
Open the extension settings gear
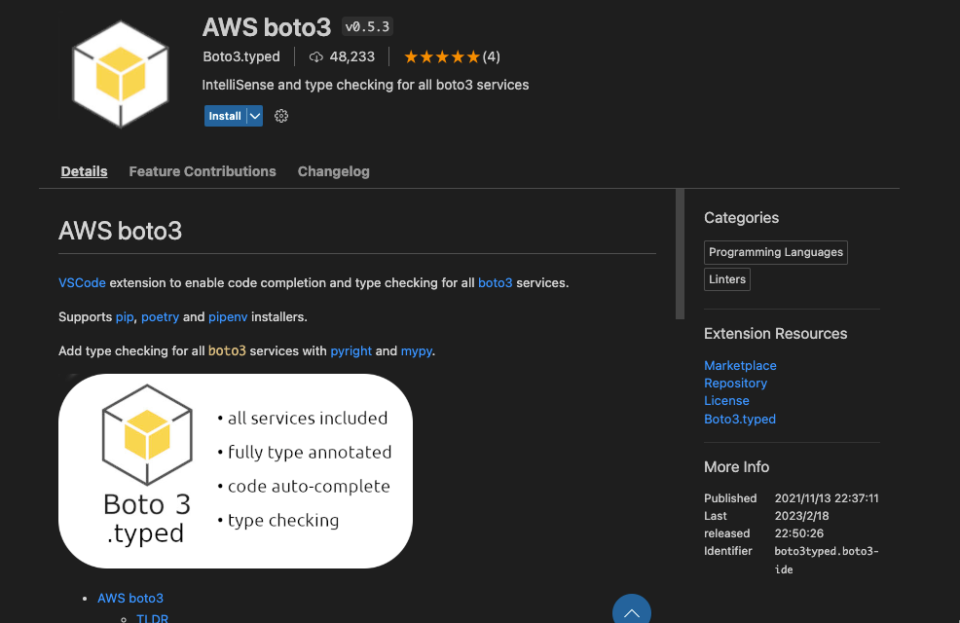[281, 116]
